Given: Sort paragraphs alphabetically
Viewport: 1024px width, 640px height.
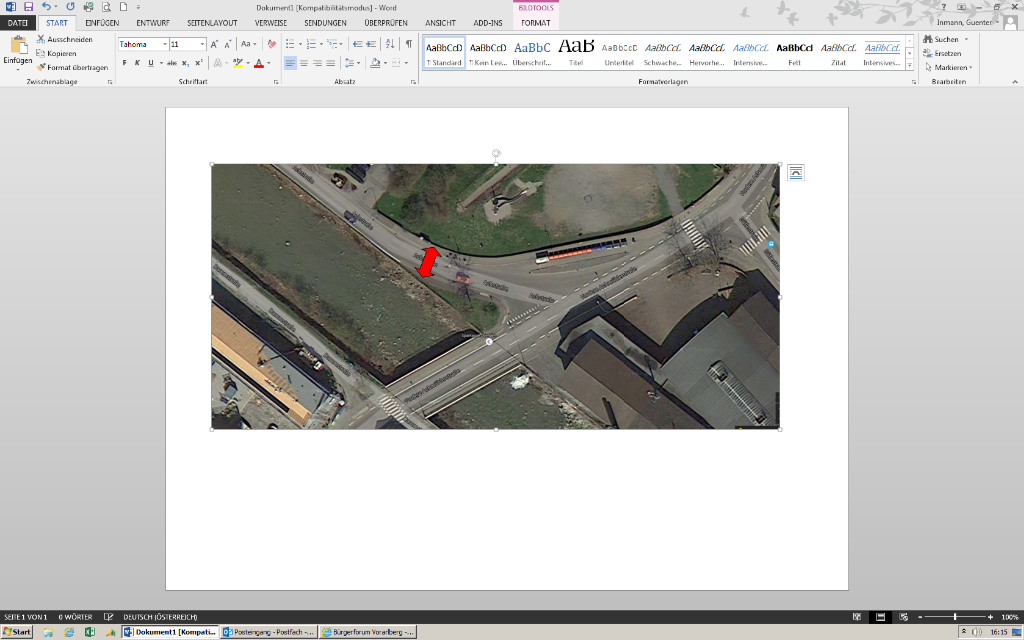Looking at the screenshot, I should coord(390,44).
